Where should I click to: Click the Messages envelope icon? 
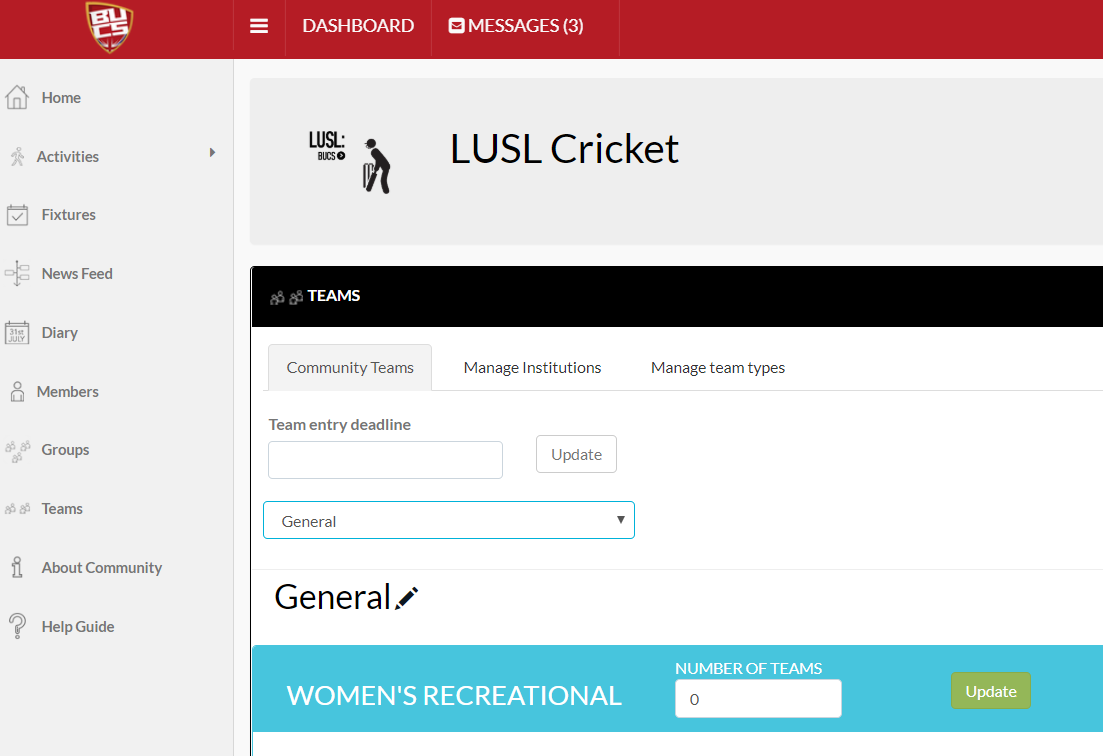click(457, 26)
